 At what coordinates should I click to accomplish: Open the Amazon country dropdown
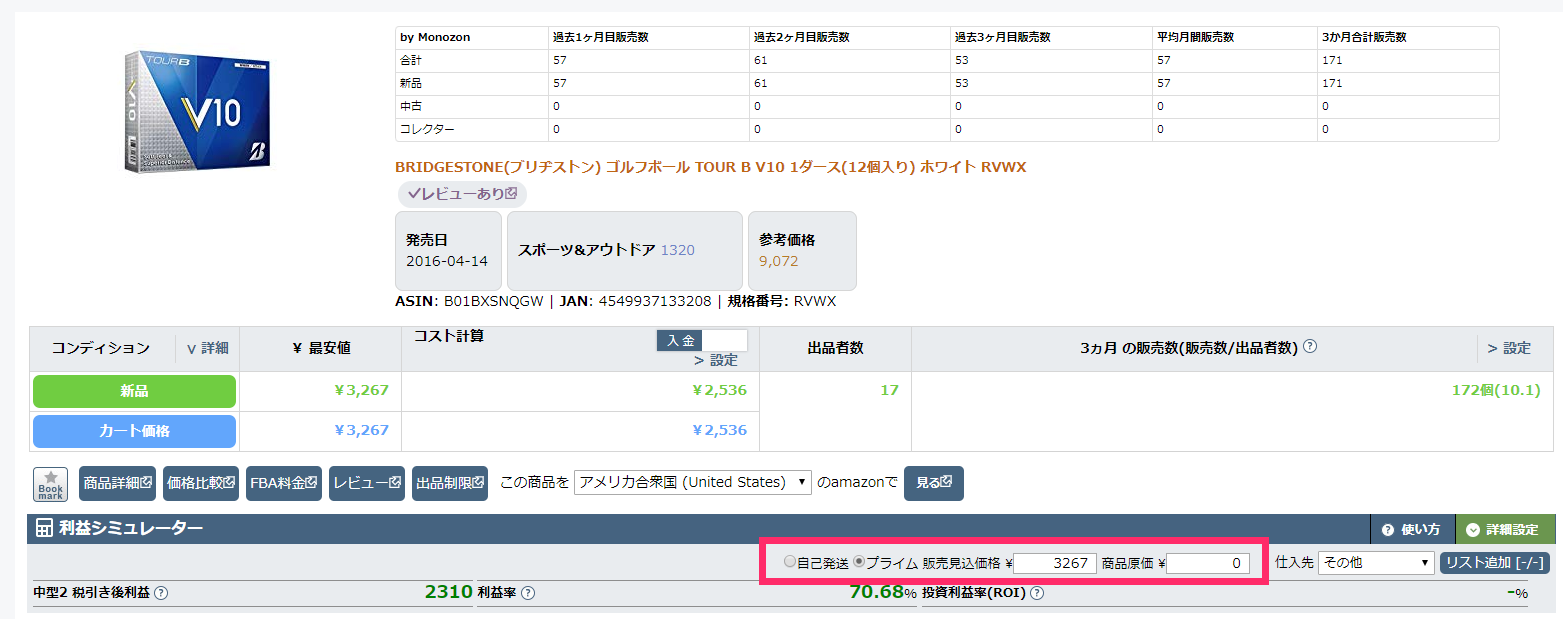[x=693, y=482]
